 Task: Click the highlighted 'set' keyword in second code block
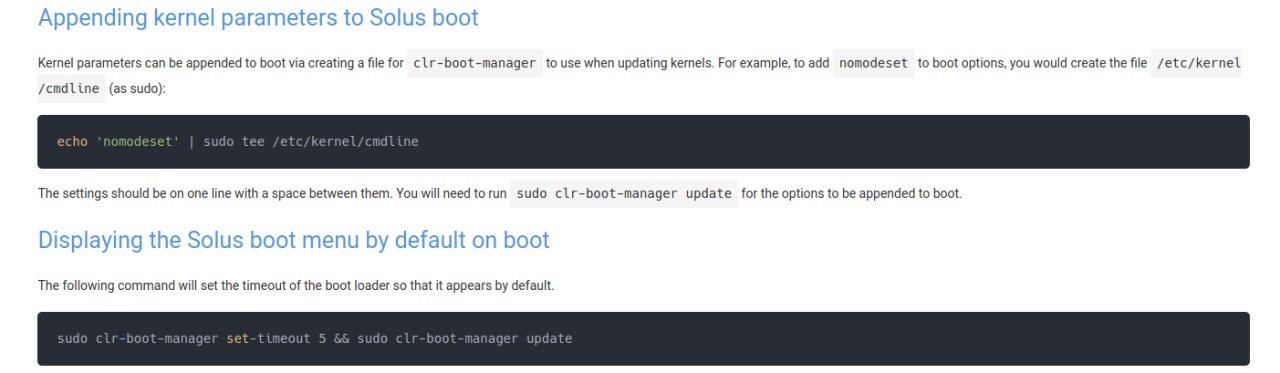click(237, 339)
